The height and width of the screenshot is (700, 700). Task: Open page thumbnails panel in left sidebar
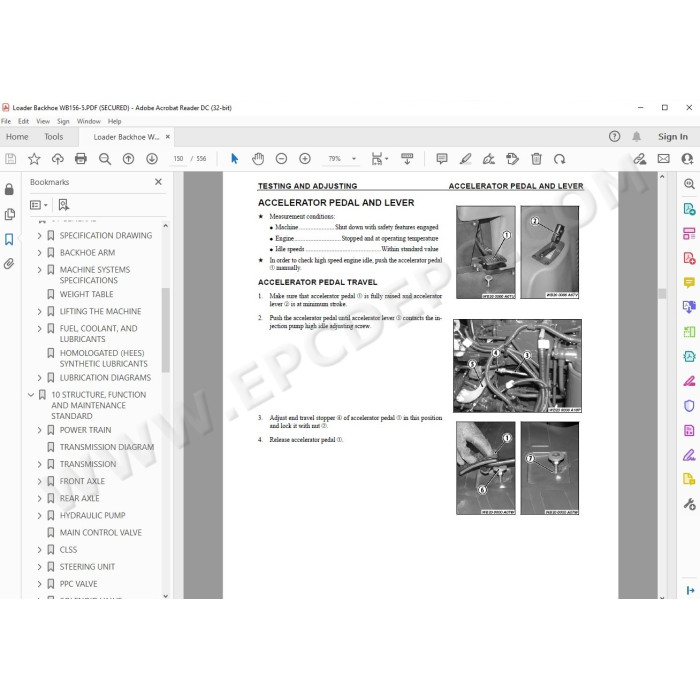point(9,214)
